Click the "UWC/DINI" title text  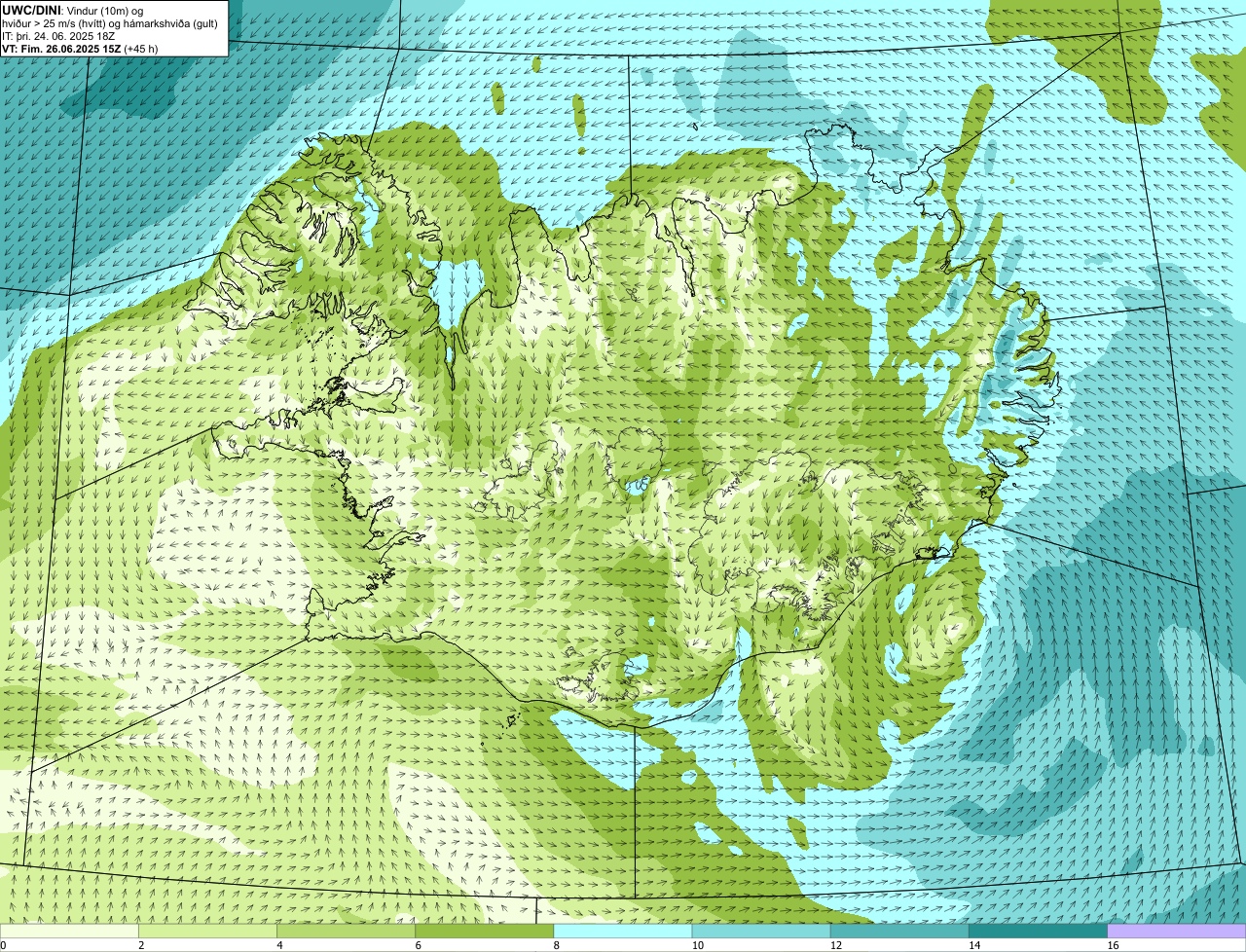32,10
